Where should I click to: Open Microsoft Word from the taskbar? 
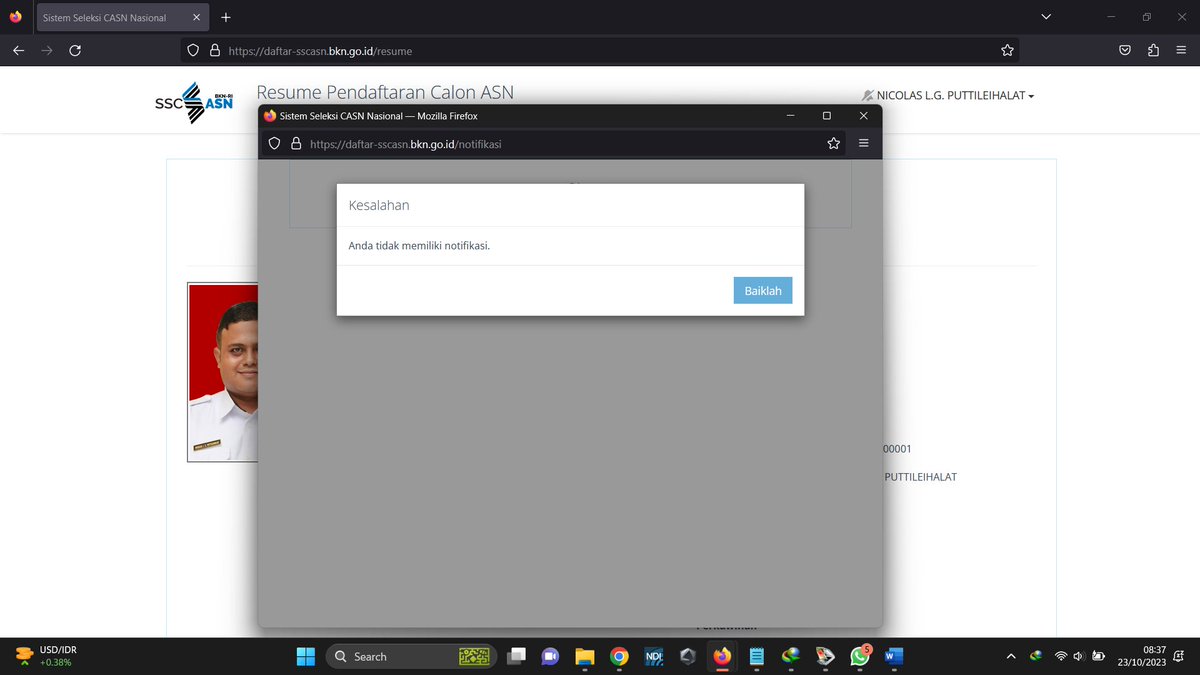tap(894, 656)
